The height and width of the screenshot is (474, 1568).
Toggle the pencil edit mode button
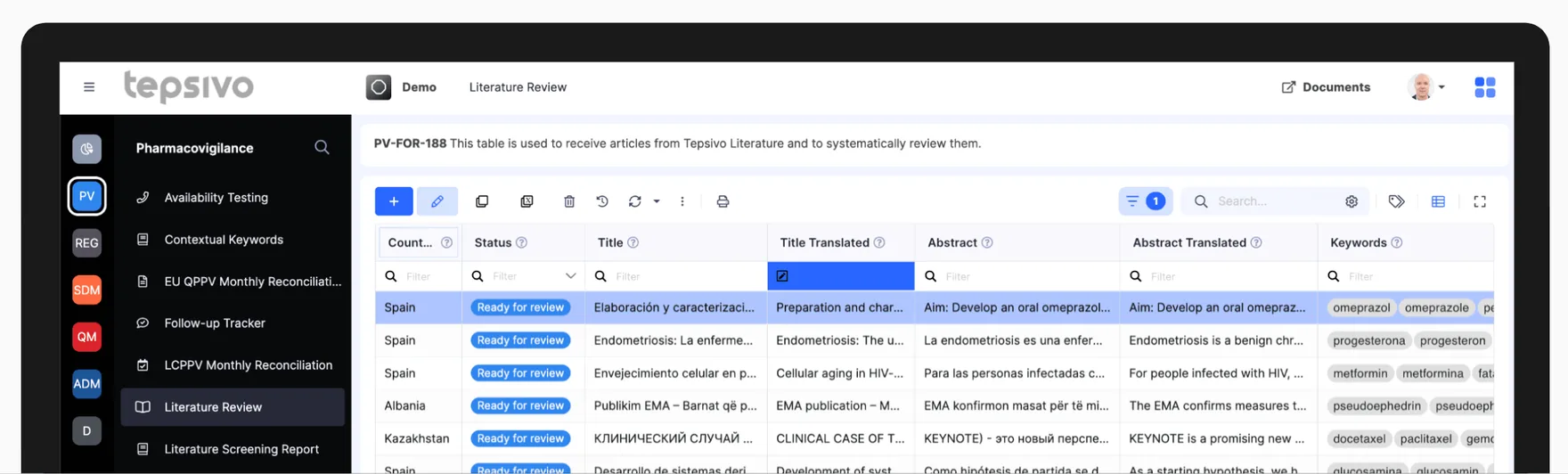tap(437, 201)
